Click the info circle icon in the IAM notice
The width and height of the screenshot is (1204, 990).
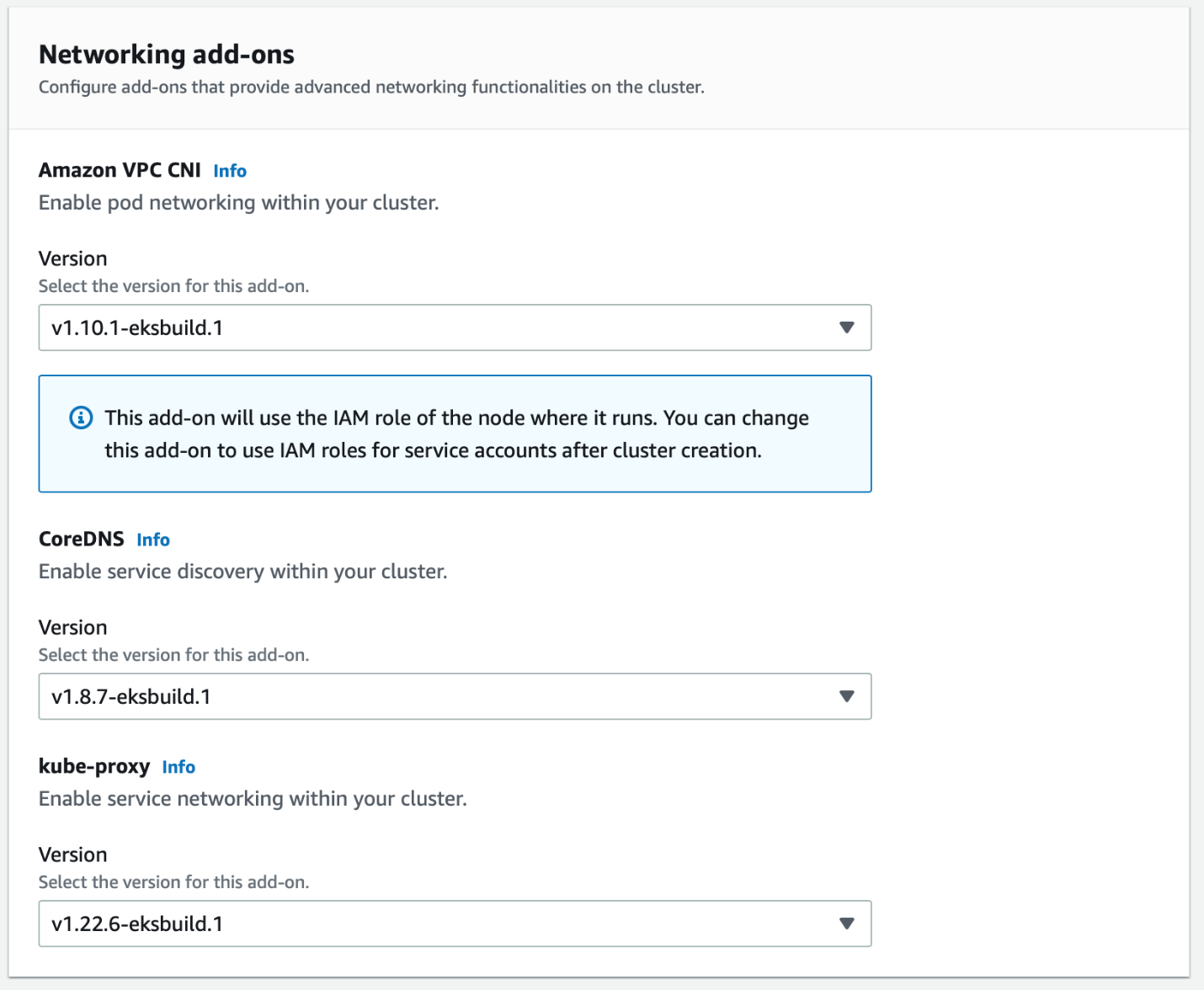pyautogui.click(x=81, y=418)
